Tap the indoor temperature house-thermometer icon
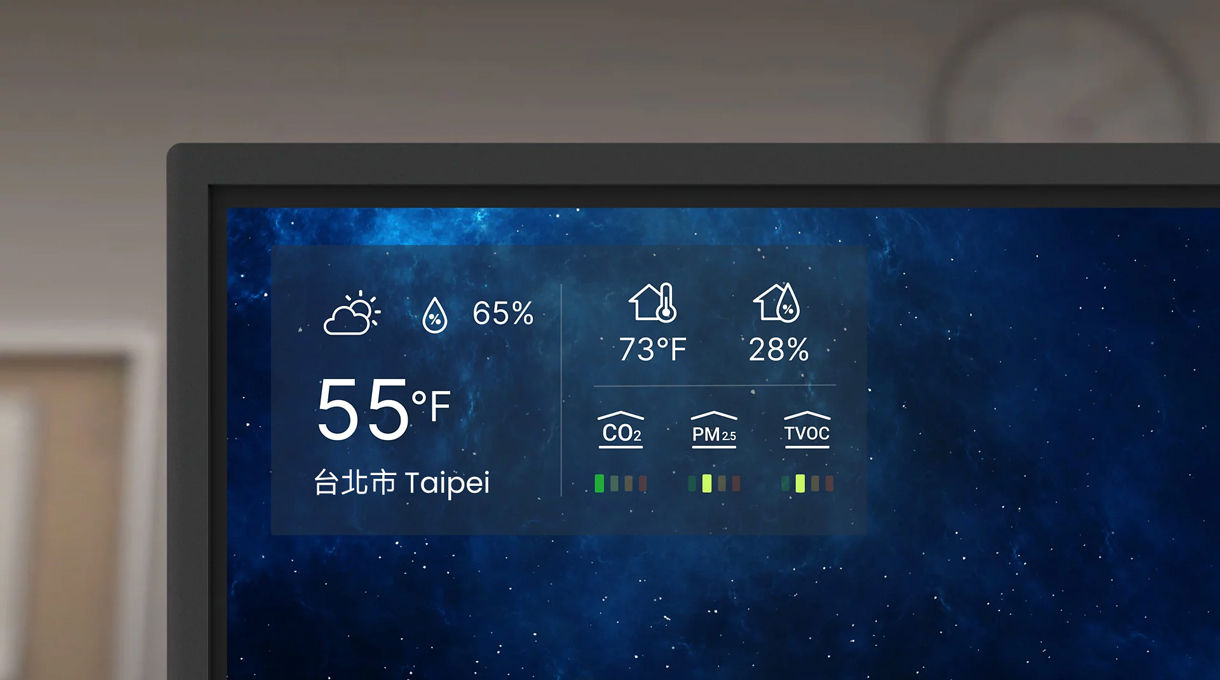1220x680 pixels. [x=653, y=302]
